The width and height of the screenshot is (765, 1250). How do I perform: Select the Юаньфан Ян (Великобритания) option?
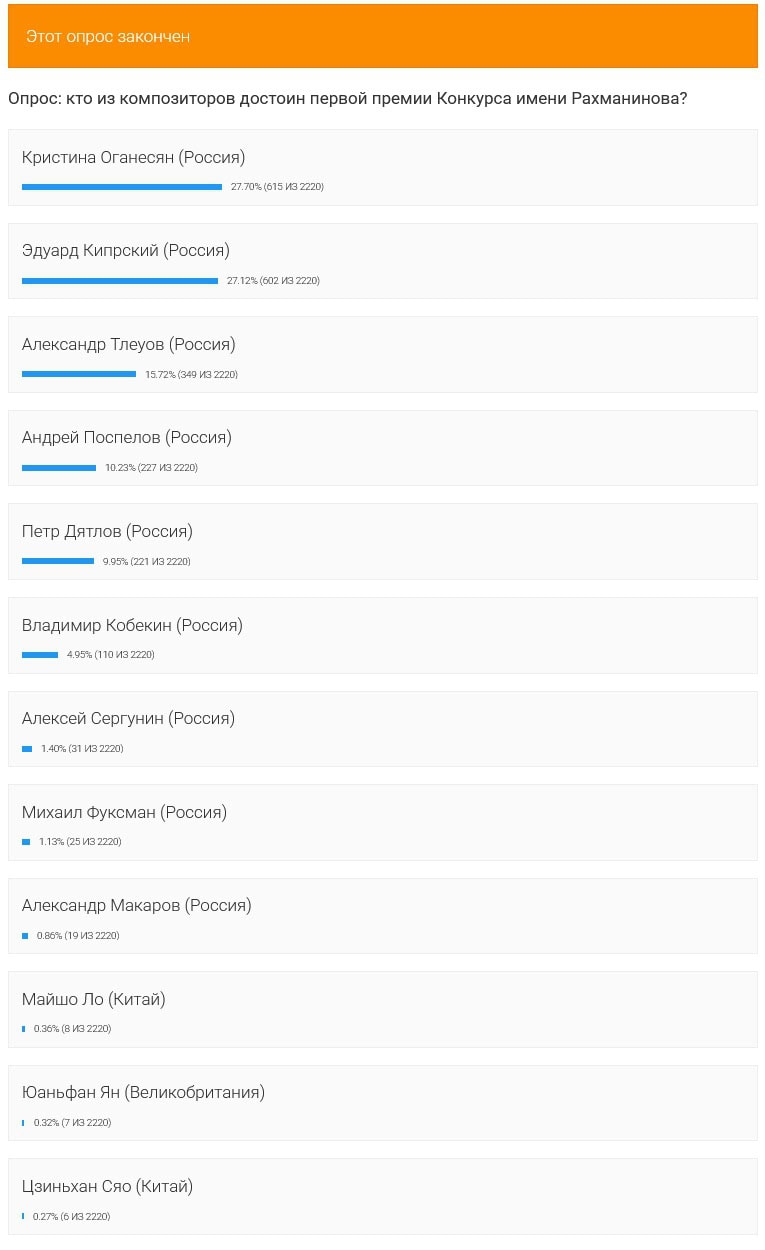point(382,1103)
